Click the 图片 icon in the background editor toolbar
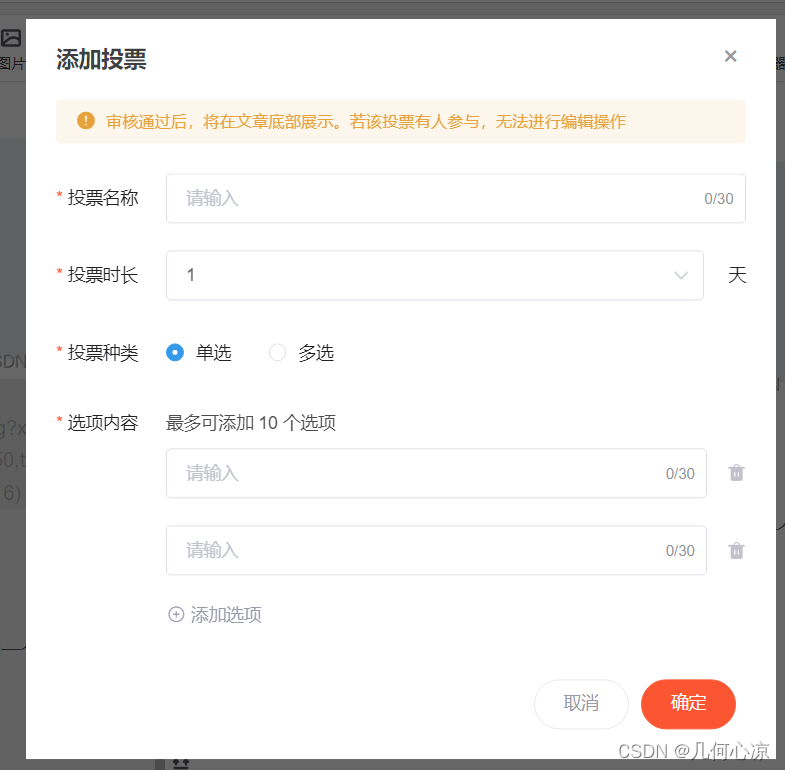 11,38
